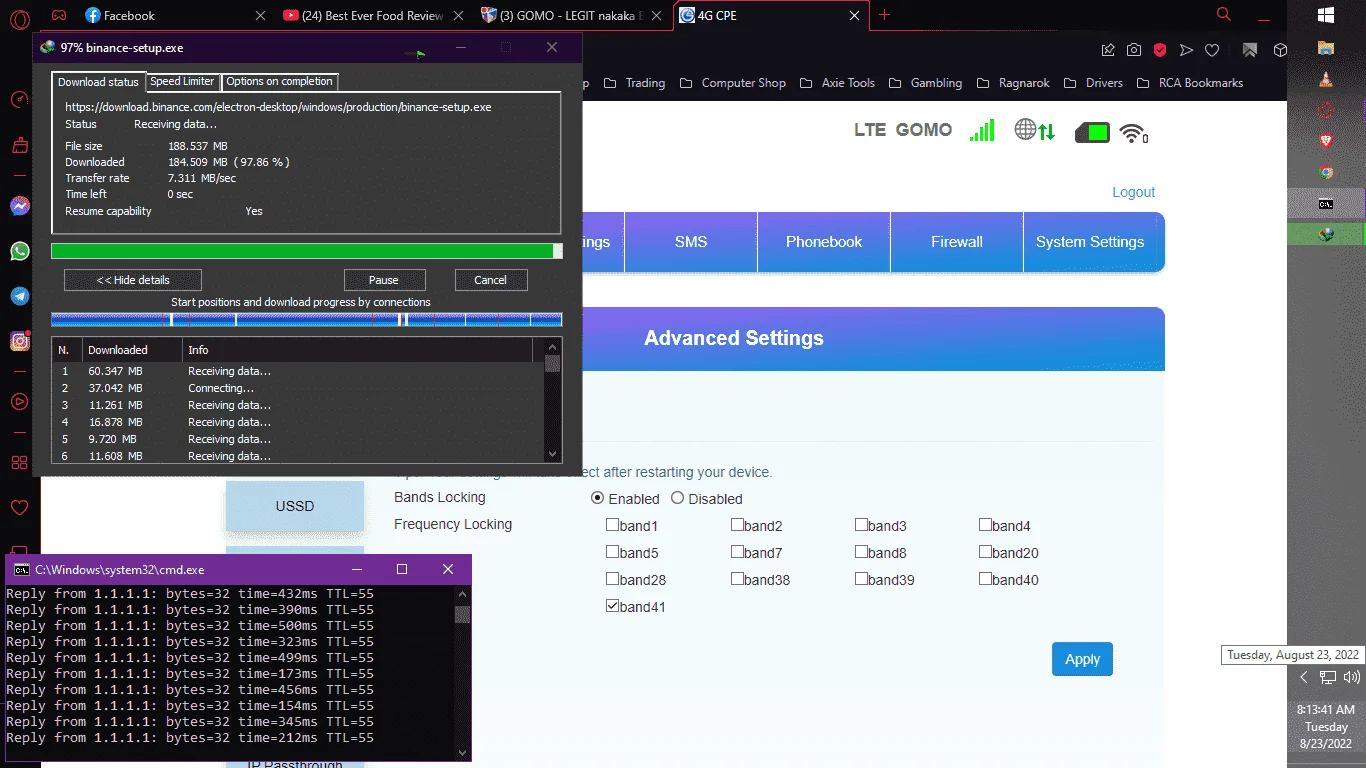Open Google Chrome from the taskbar

[1326, 172]
